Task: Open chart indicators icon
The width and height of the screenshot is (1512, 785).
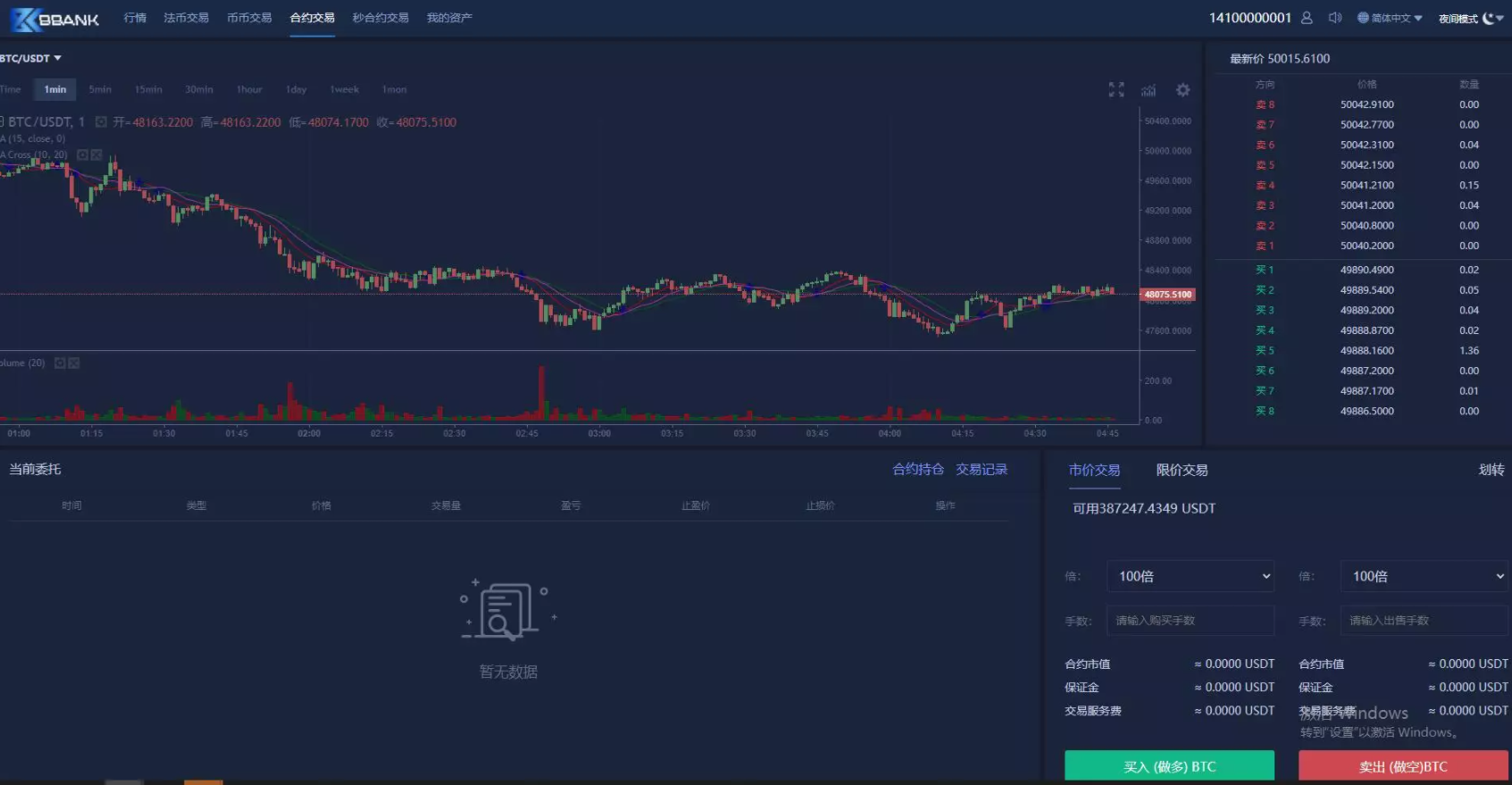Action: (x=1149, y=90)
